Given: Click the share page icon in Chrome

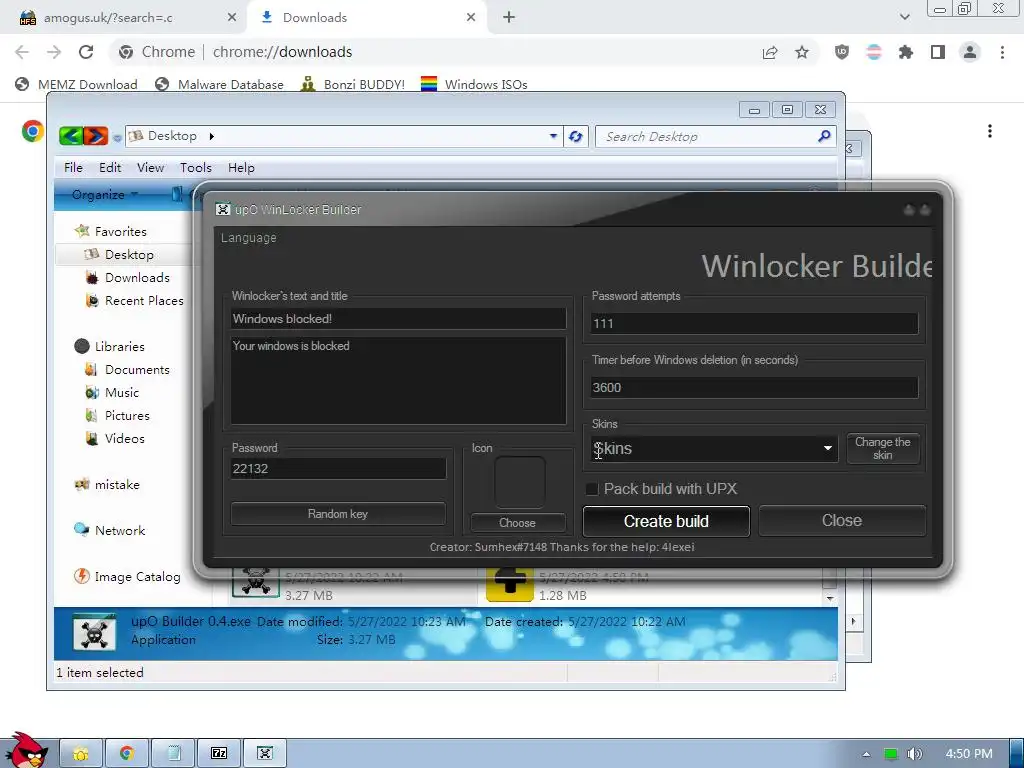Looking at the screenshot, I should [x=770, y=52].
